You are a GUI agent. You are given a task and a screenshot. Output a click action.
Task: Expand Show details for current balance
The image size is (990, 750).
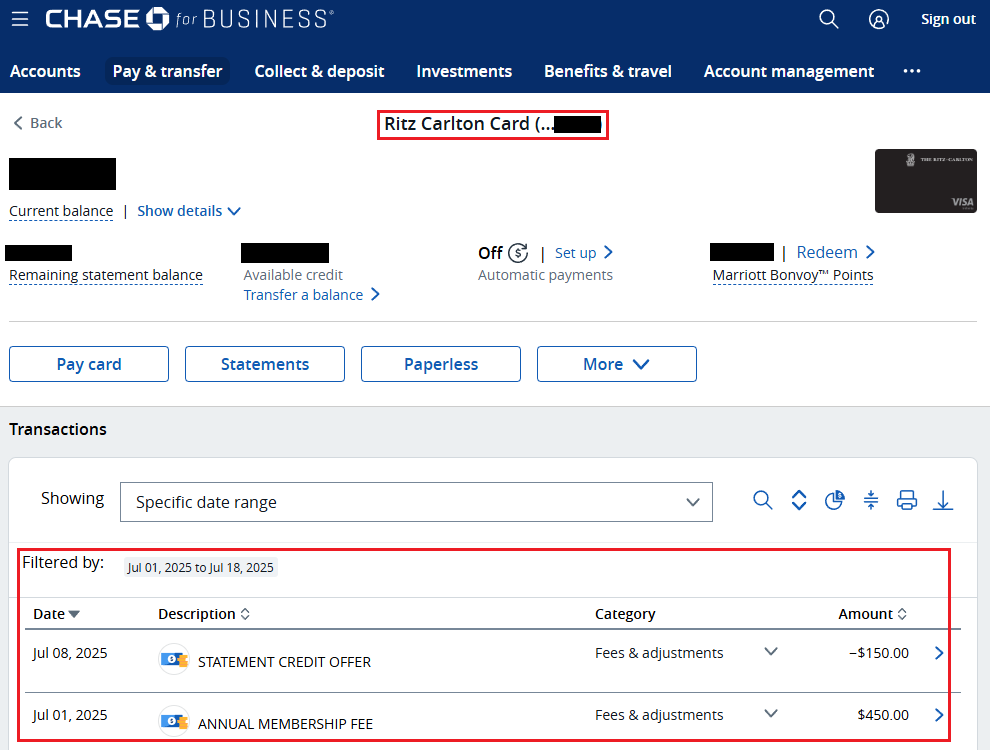[x=189, y=211]
